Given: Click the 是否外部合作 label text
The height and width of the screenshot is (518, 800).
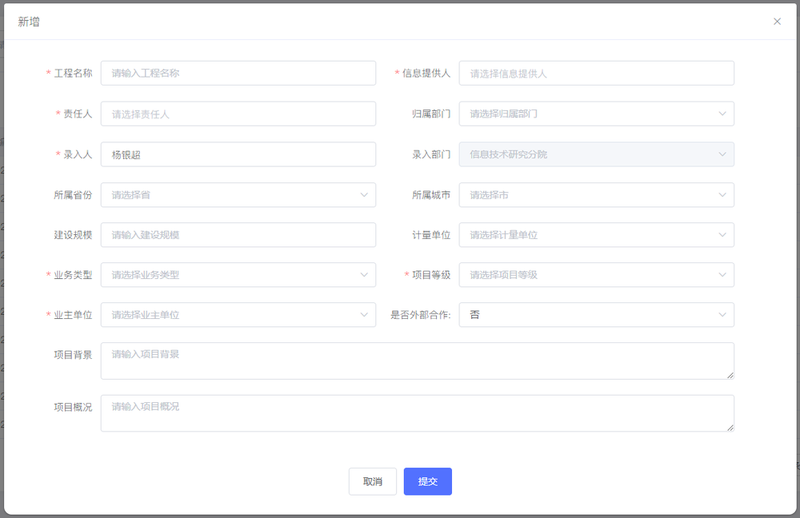Looking at the screenshot, I should pyautogui.click(x=420, y=315).
